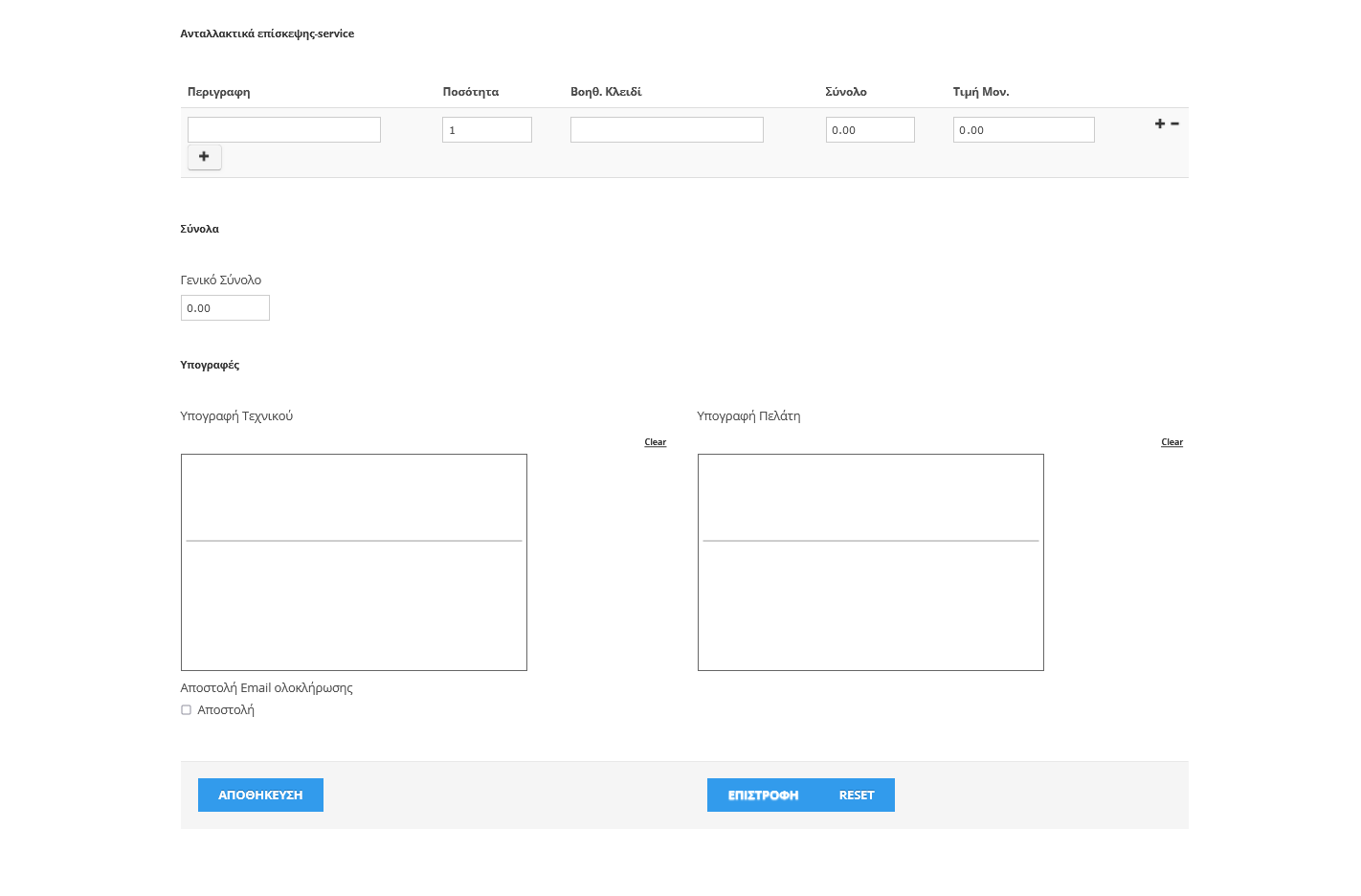Click the Περιγραφη column header
1361x896 pixels.
click(218, 92)
